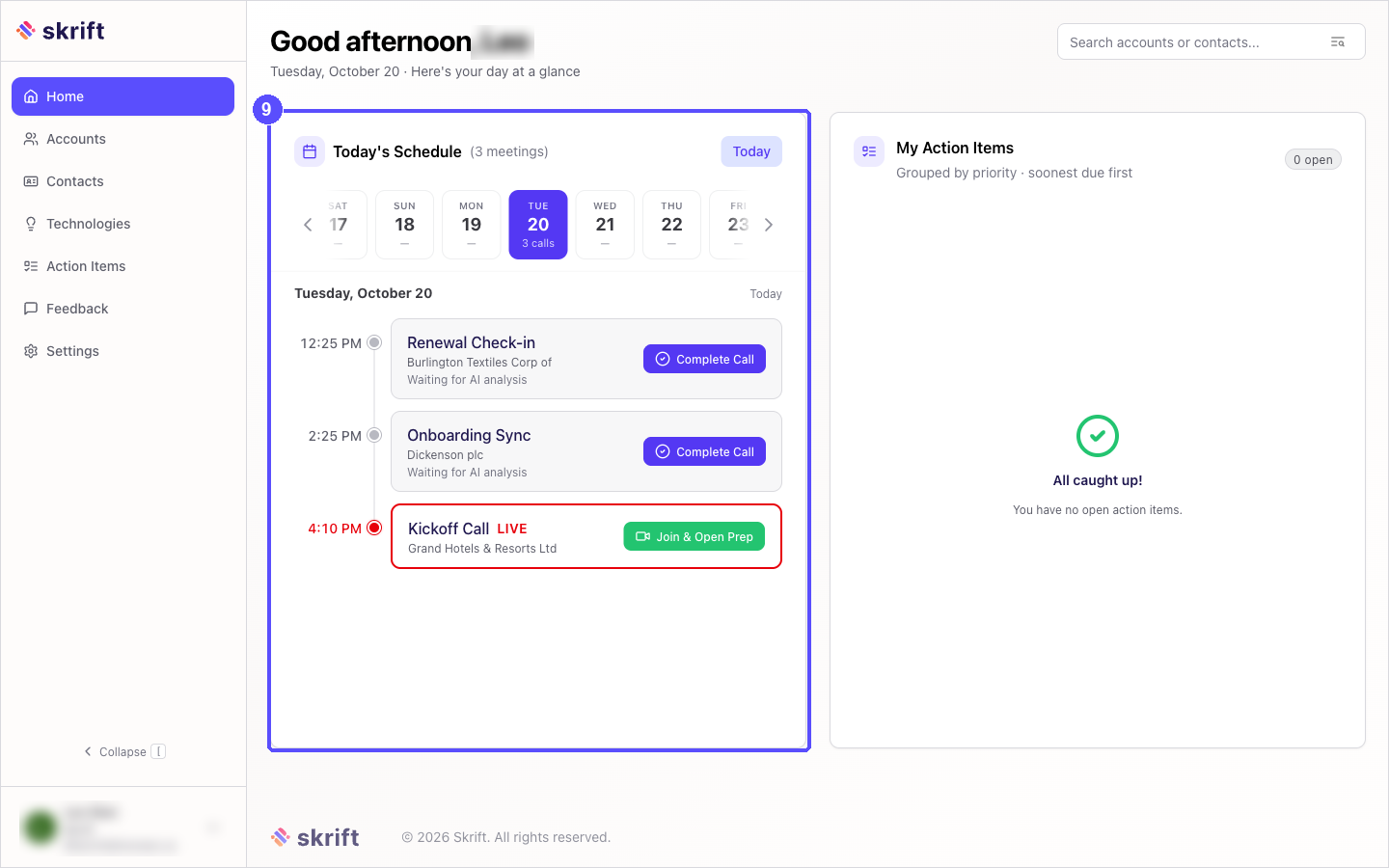The height and width of the screenshot is (868, 1389).
Task: Click the green All caught up checkmark
Action: pyautogui.click(x=1098, y=436)
